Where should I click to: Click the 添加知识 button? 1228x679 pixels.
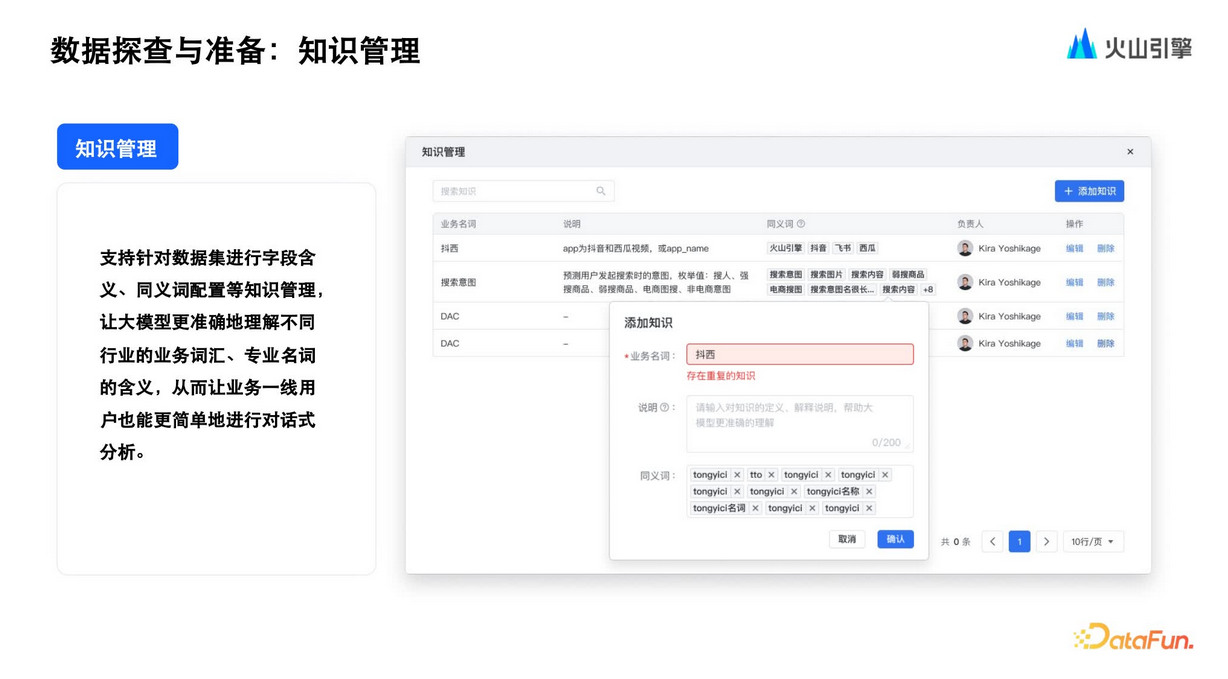coord(1089,191)
